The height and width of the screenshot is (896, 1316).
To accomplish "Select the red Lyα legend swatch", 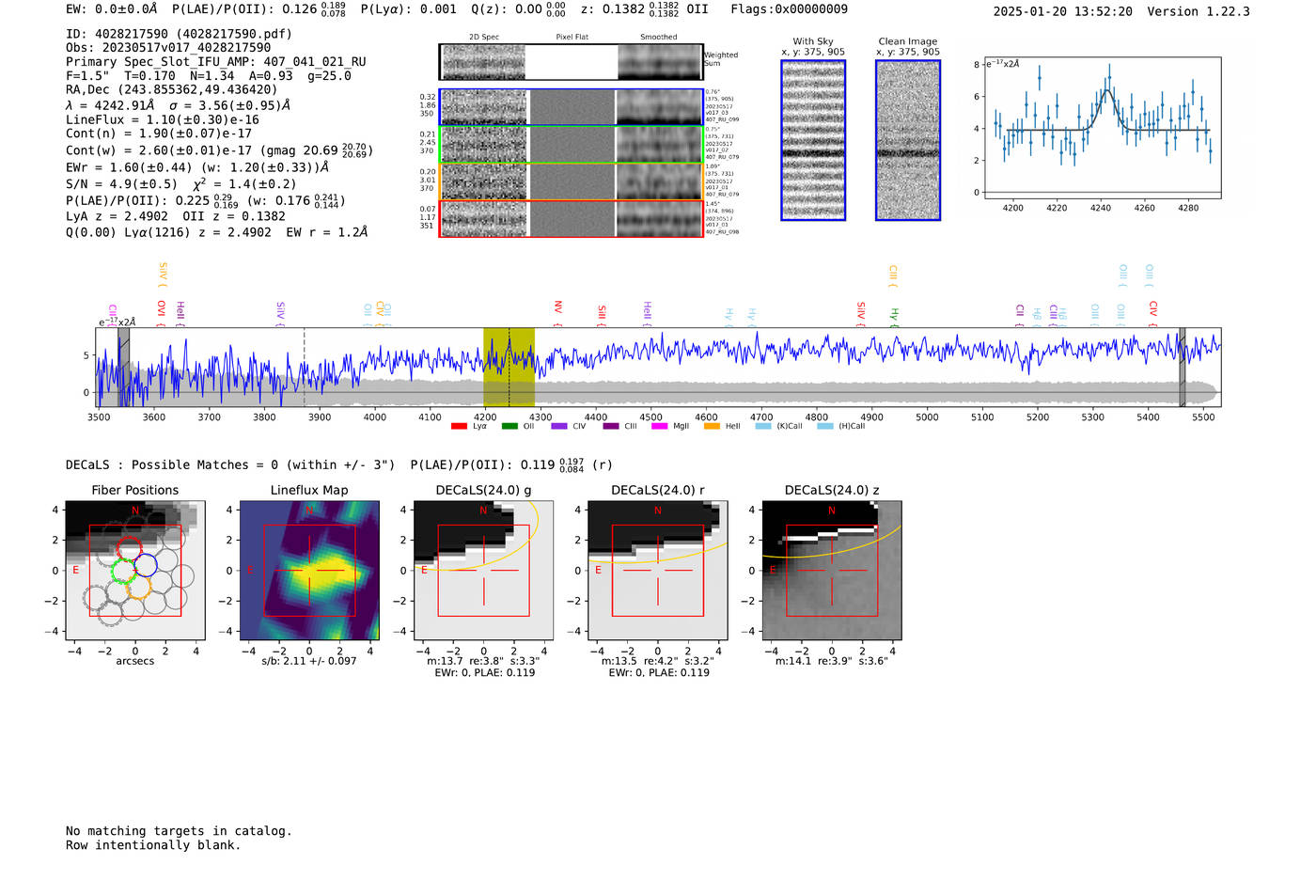I will click(x=459, y=427).
